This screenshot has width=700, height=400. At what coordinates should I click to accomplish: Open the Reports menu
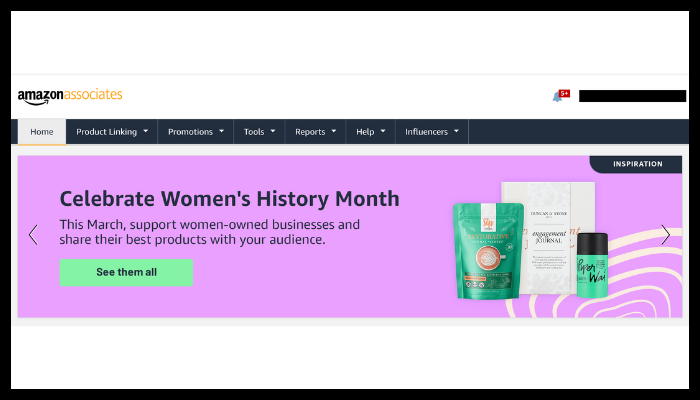[x=315, y=132]
